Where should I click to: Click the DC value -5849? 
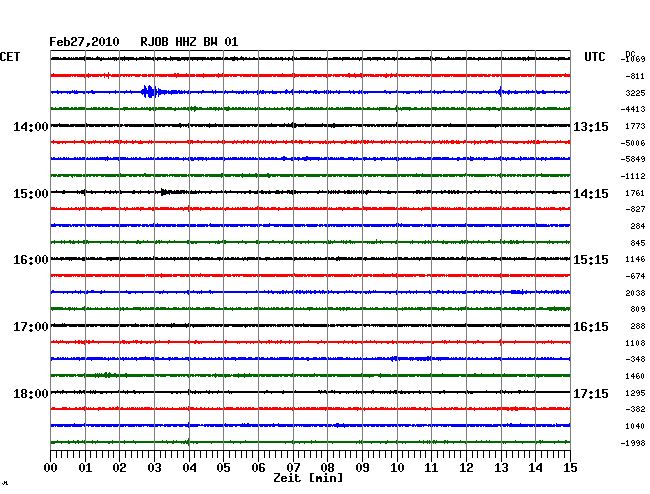click(633, 159)
